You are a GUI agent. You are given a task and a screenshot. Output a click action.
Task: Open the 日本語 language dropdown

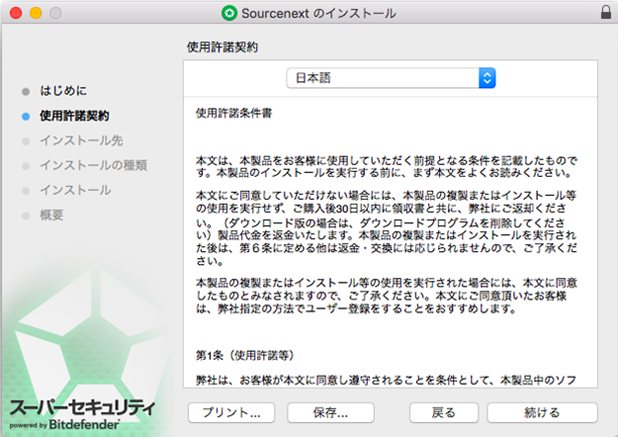tap(391, 78)
